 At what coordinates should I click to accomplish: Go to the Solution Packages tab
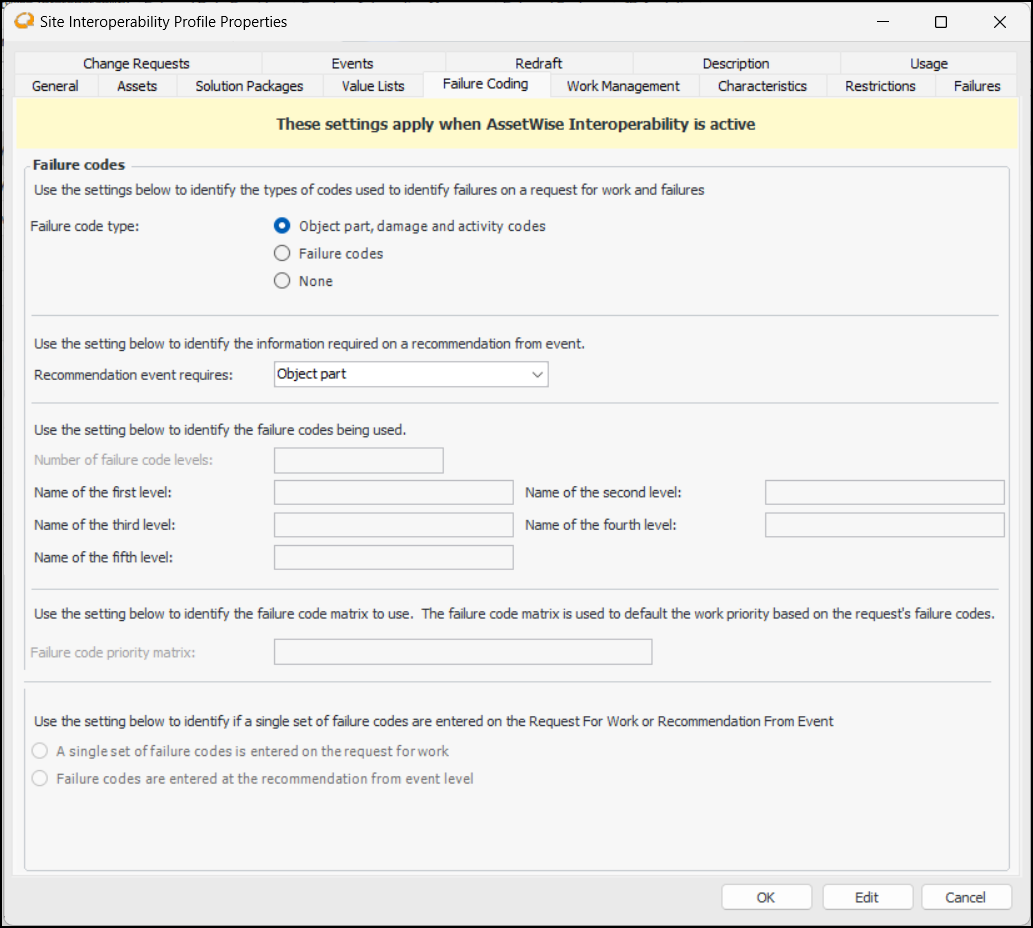[249, 86]
